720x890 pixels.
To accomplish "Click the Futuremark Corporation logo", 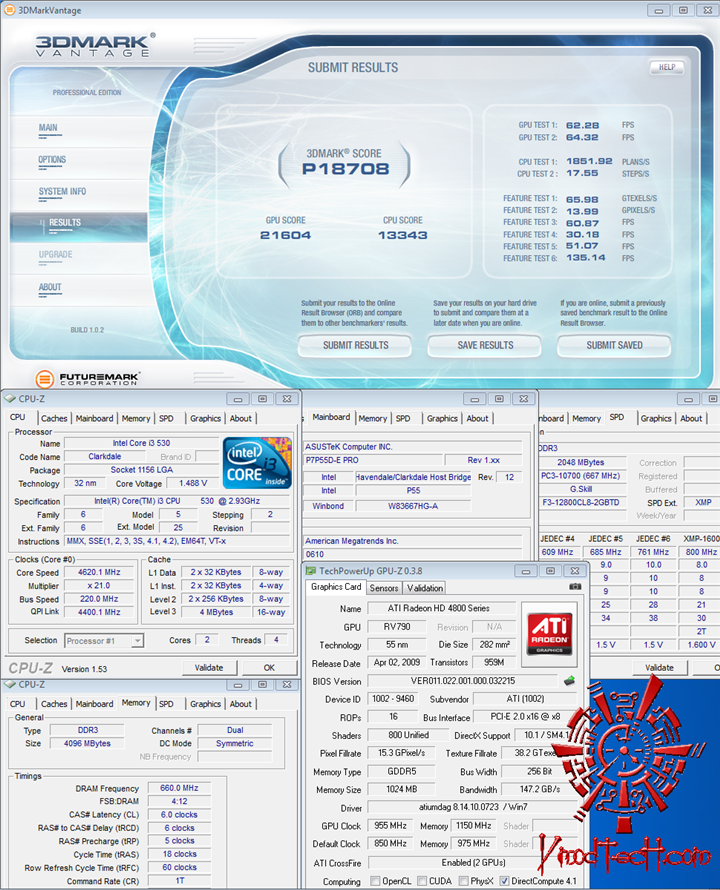I will pyautogui.click(x=88, y=379).
